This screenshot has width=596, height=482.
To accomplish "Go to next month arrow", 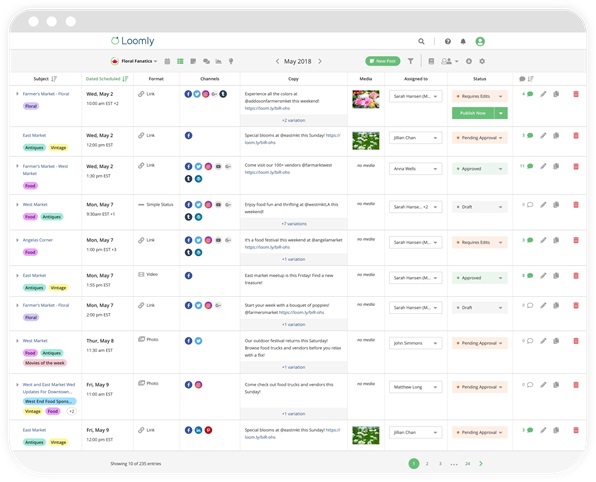I will point(320,61).
